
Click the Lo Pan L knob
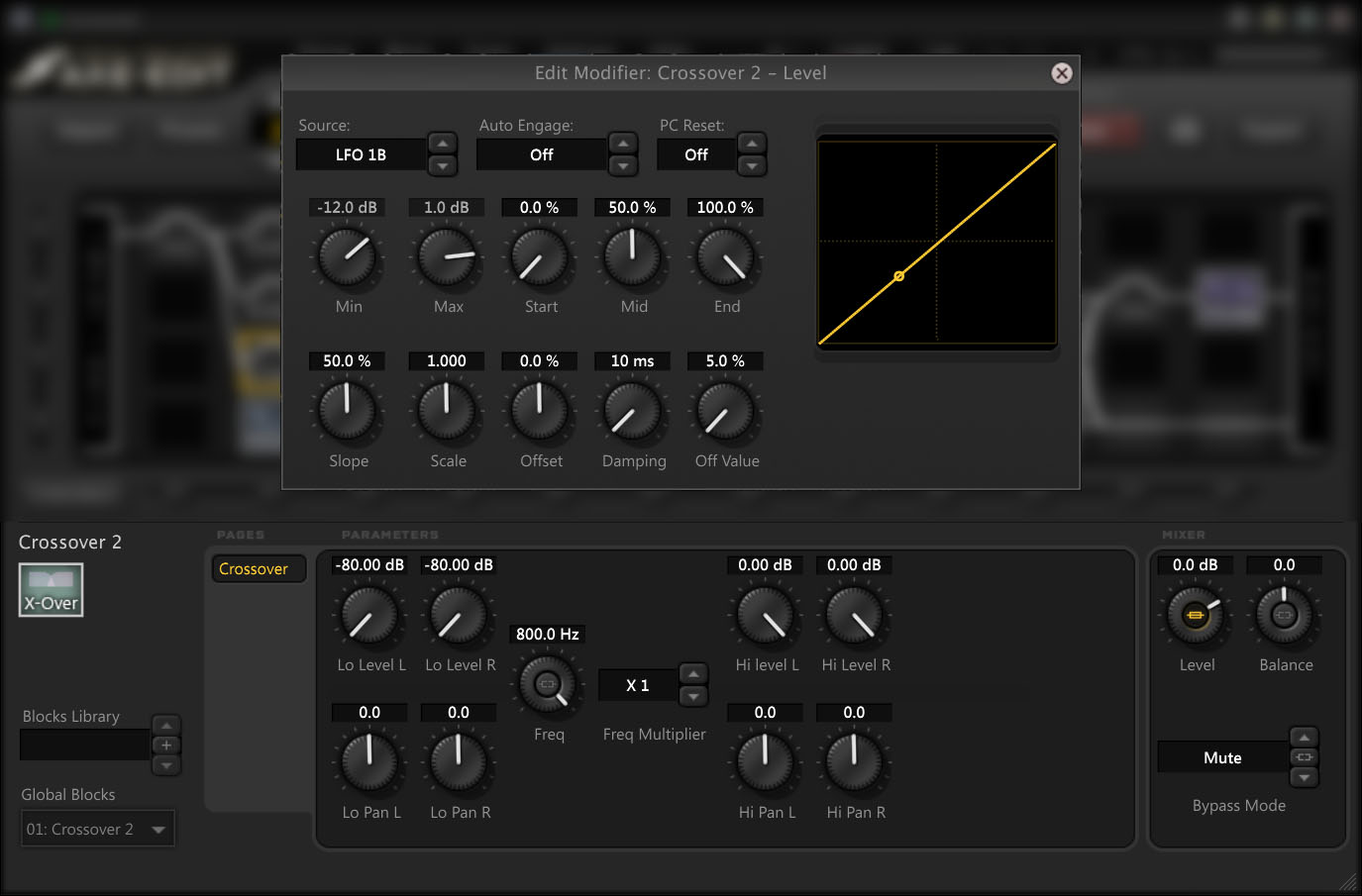pos(369,762)
